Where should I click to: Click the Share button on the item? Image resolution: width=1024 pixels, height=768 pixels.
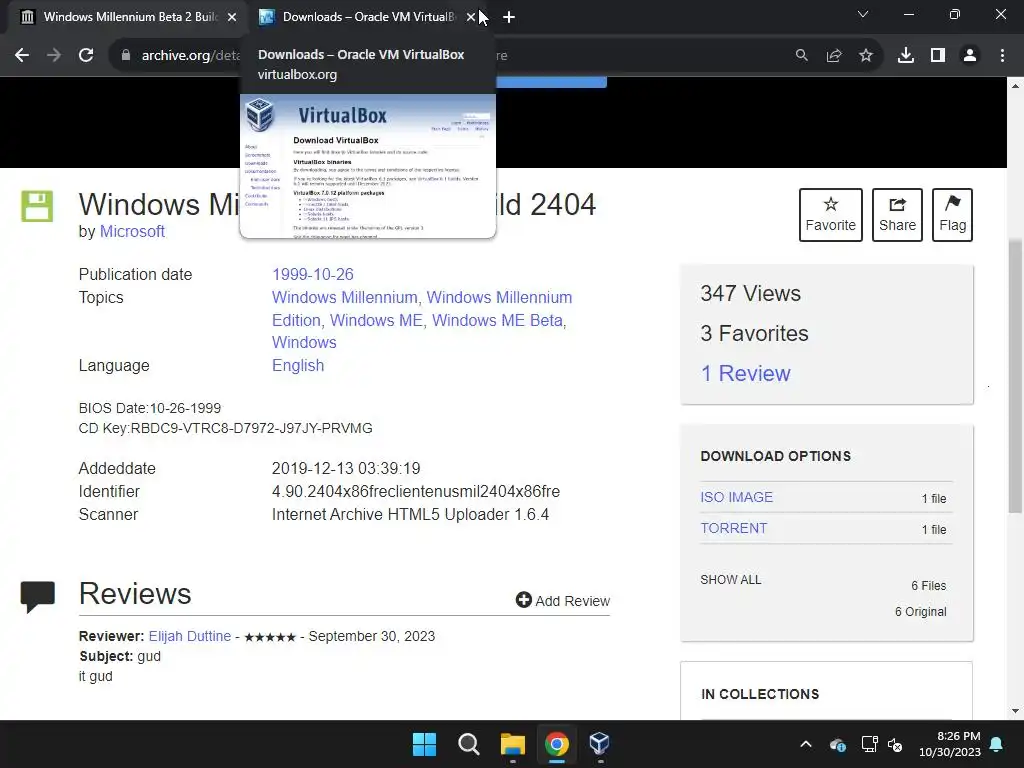click(x=897, y=215)
